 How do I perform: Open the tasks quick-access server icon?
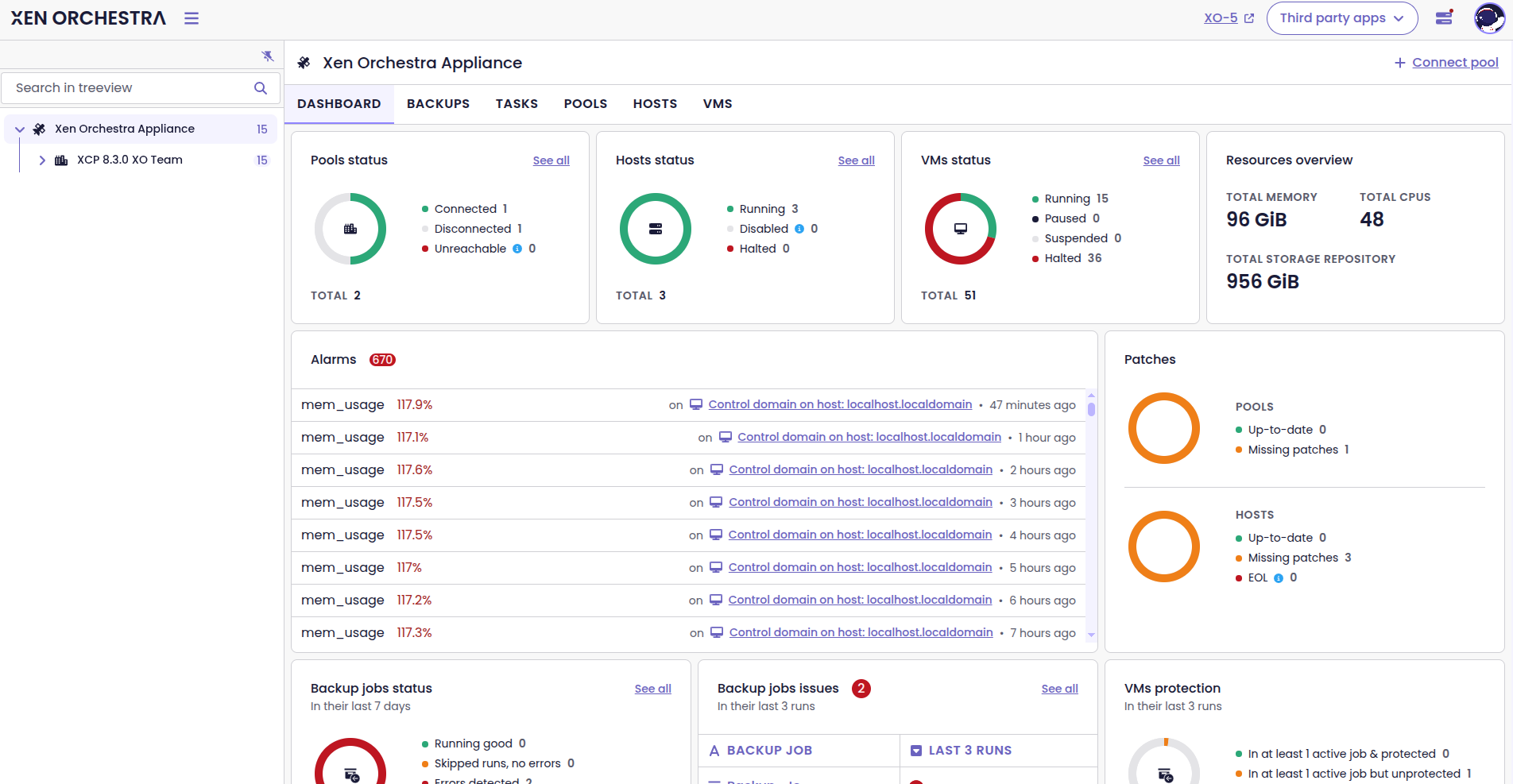(x=1444, y=17)
